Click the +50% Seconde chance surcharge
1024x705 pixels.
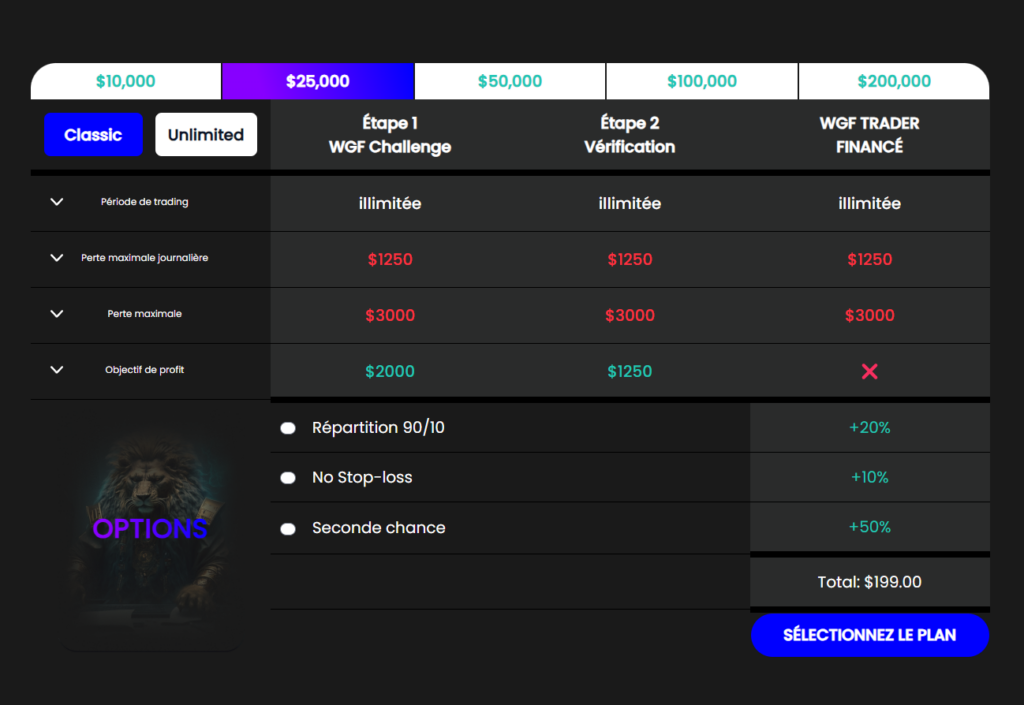coord(869,527)
